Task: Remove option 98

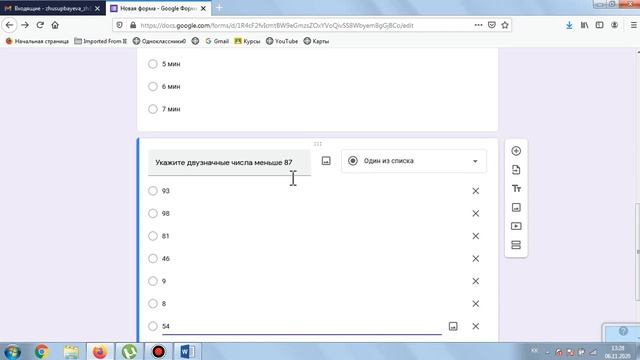Action: [476, 213]
